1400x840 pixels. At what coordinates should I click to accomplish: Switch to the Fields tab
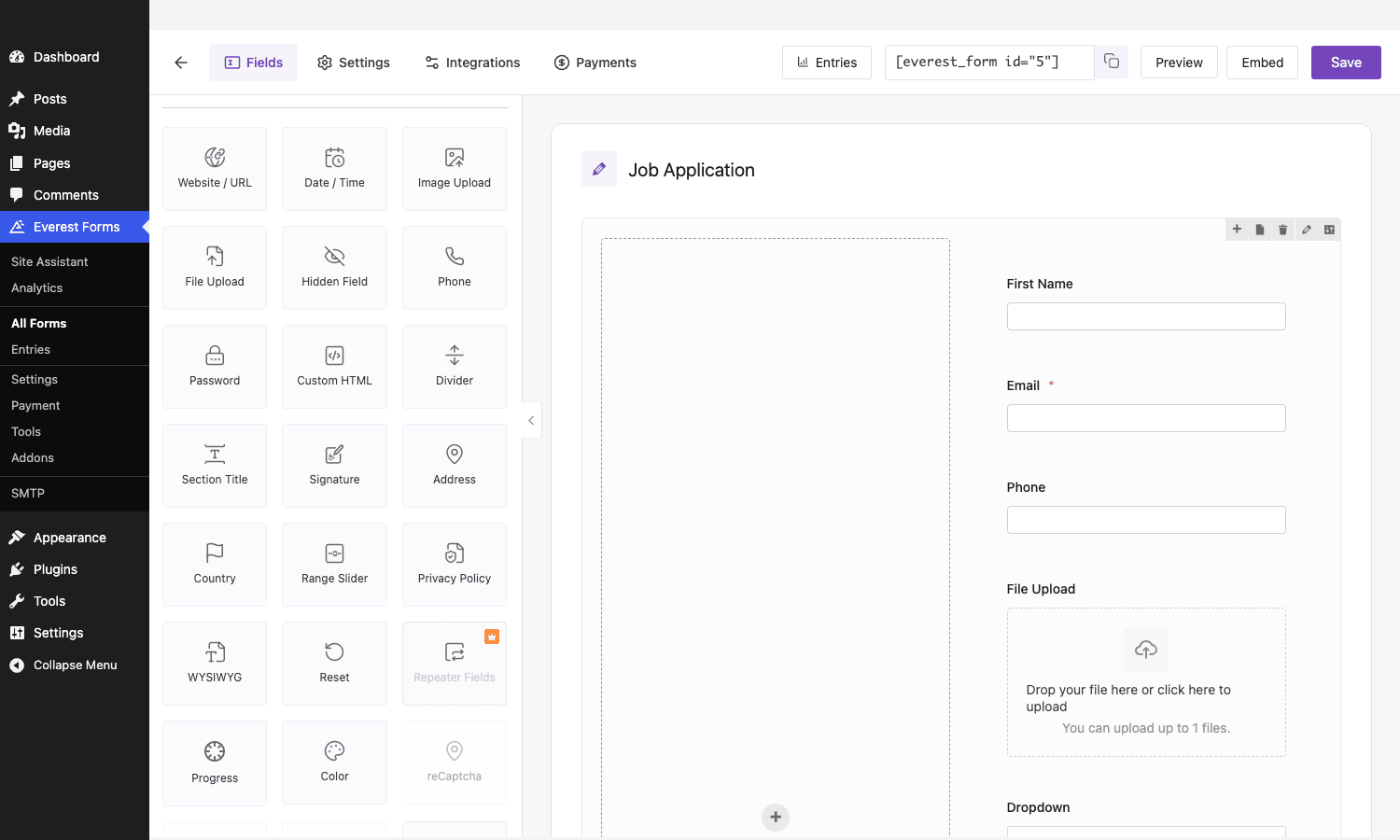click(253, 63)
